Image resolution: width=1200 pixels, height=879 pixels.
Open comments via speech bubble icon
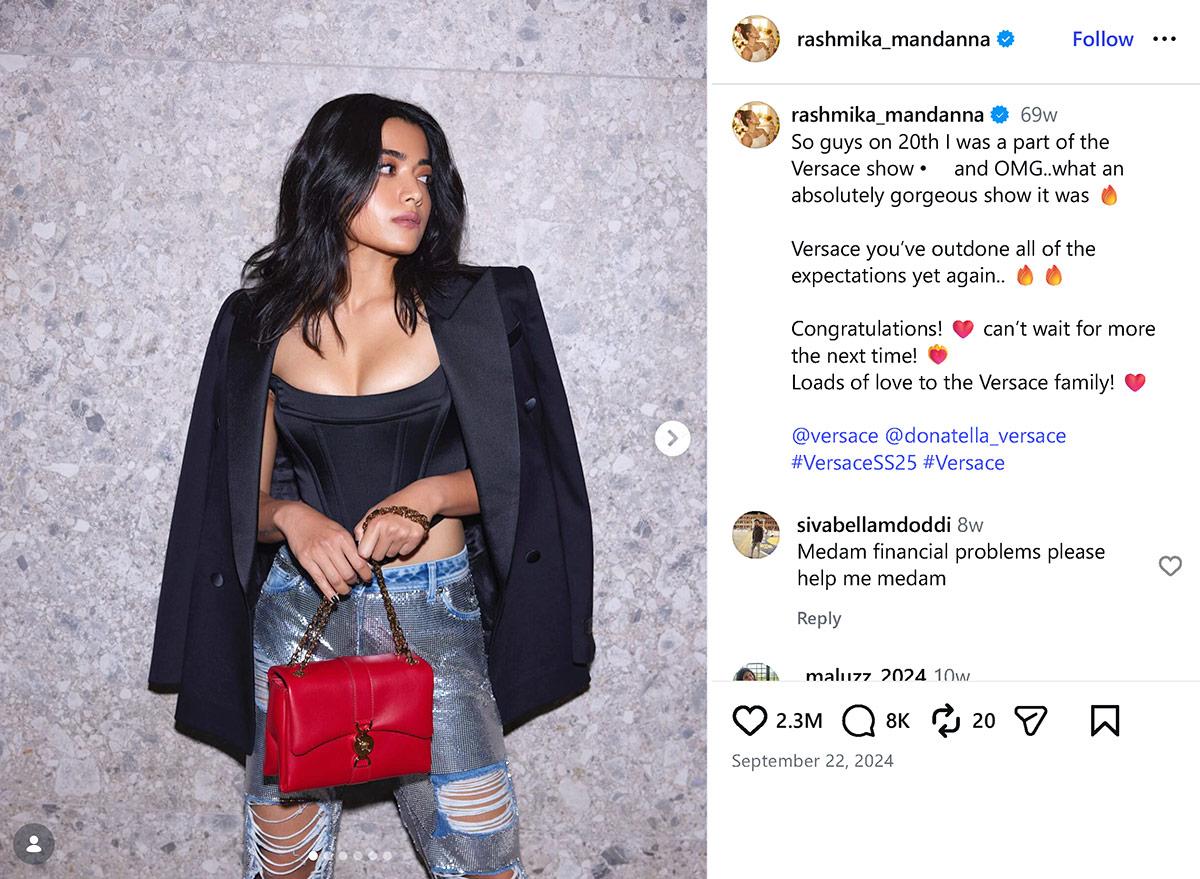(859, 720)
